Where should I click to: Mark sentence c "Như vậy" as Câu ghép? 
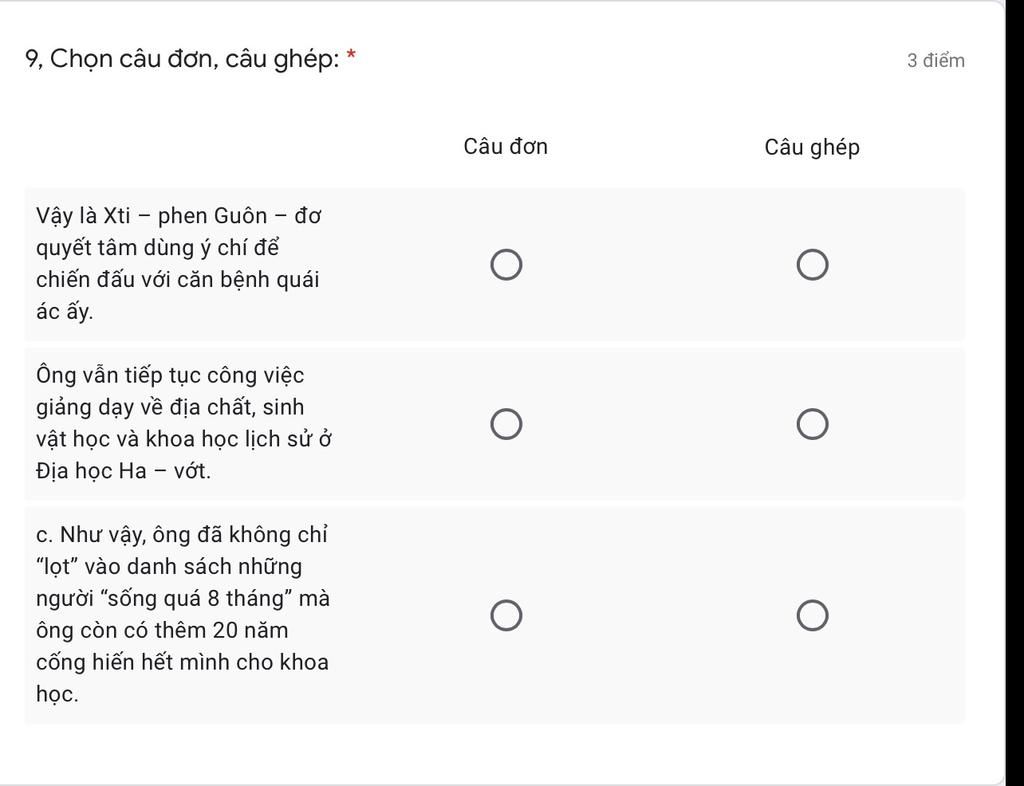[x=812, y=616]
